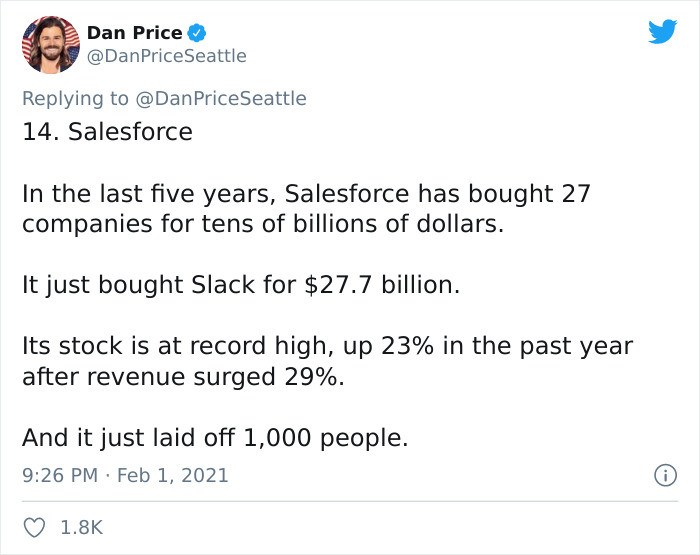Click the sentence about stock at record high
This screenshot has height=555, width=700.
[x=327, y=347]
